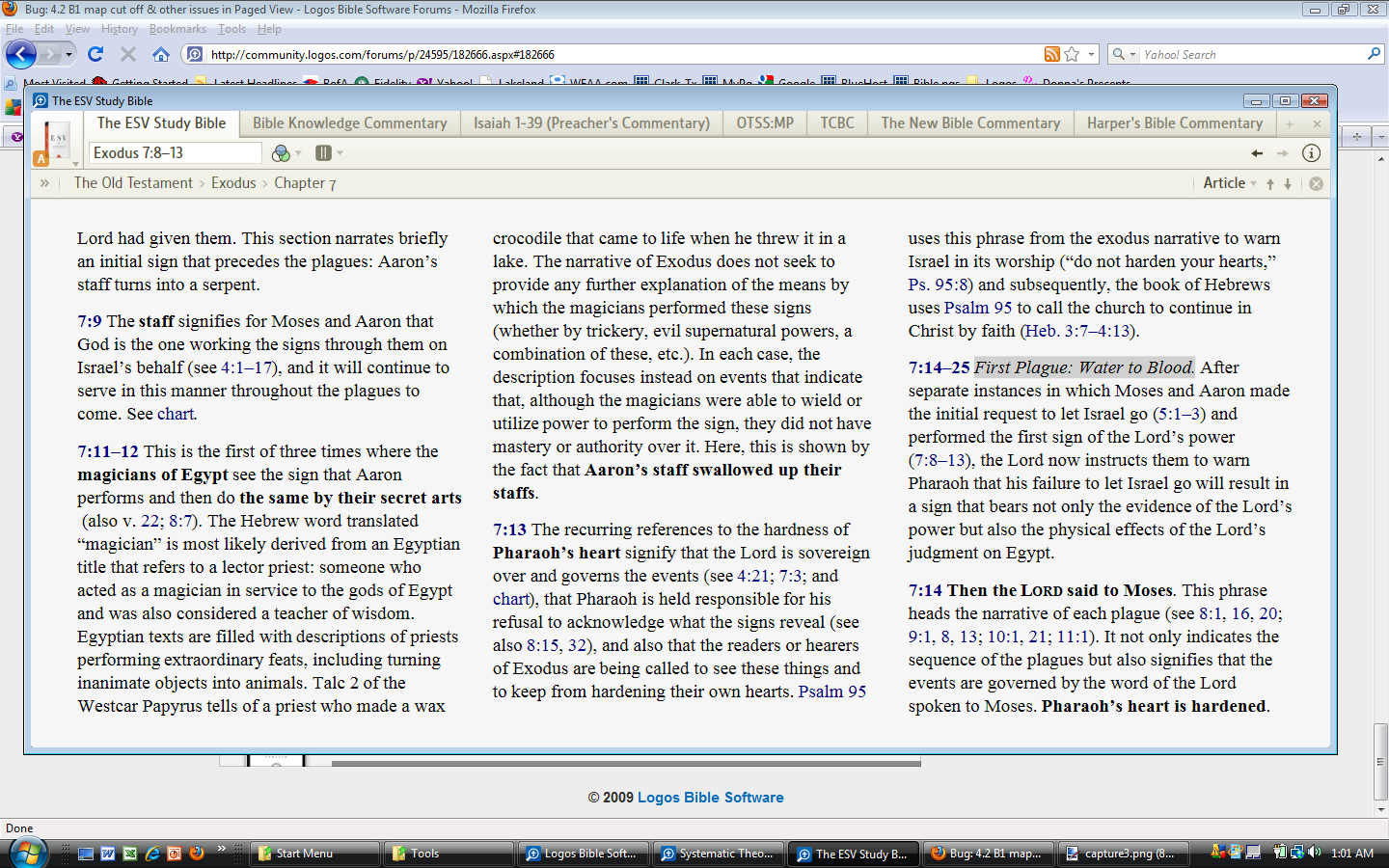Viewport: 1389px width, 868px height.
Task: Open the Firefox History menu
Action: (x=120, y=29)
